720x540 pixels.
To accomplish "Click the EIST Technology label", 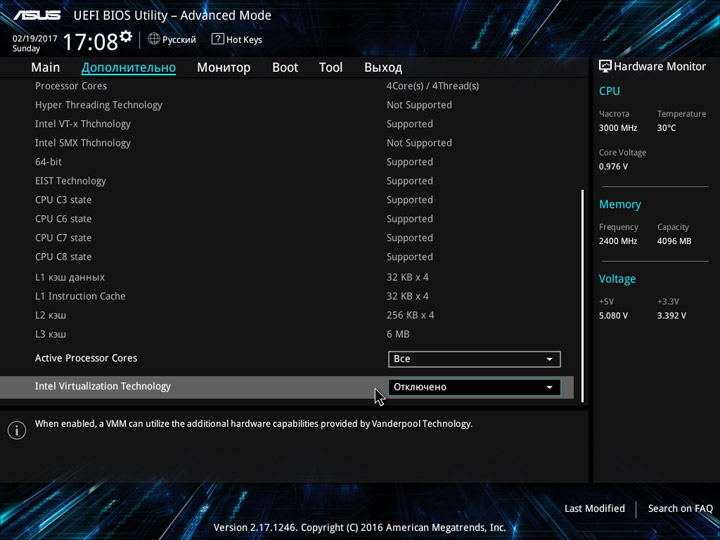I will (x=70, y=181).
